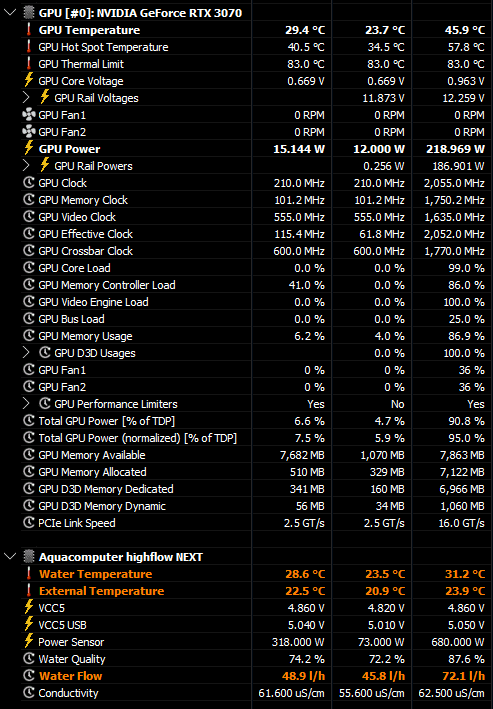Viewport: 493px width, 709px height.
Task: Click the Water Flow gauge icon
Action: (x=29, y=676)
